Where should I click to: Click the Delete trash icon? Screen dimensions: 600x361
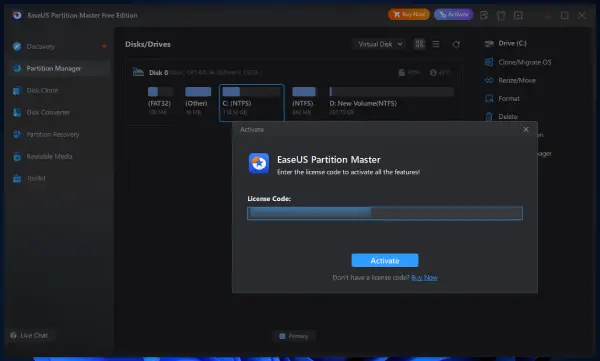click(x=489, y=116)
